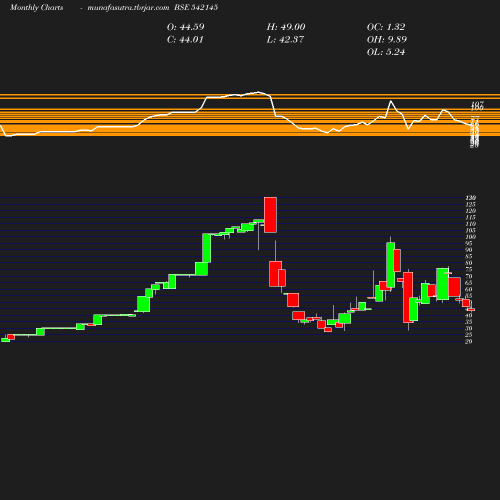The width and height of the screenshot is (500, 500).
Task: Click the "OC: 1.32" reading
Action: (386, 27)
